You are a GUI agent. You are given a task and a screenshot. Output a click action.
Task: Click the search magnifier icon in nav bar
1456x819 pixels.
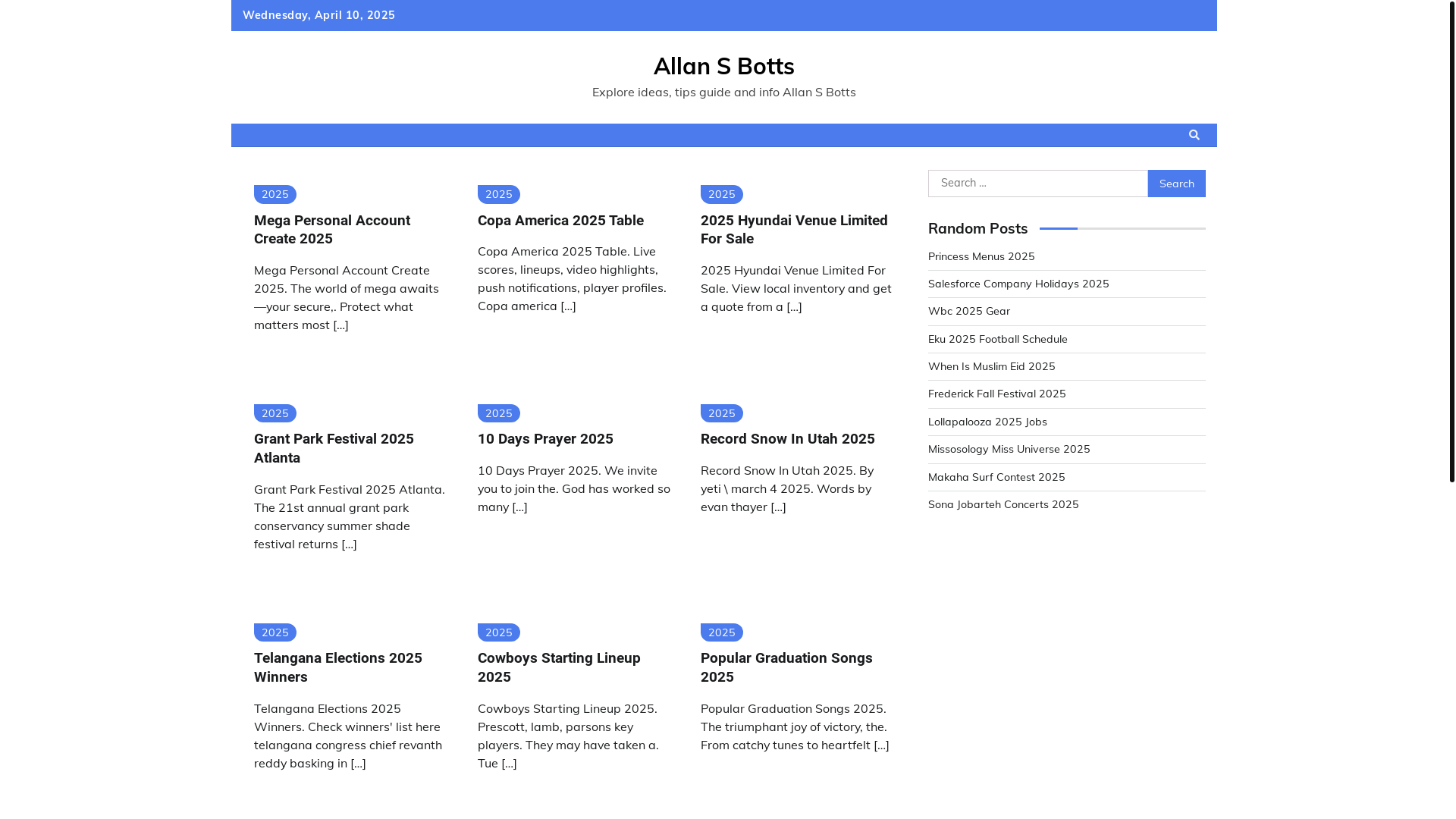pyautogui.click(x=1194, y=135)
